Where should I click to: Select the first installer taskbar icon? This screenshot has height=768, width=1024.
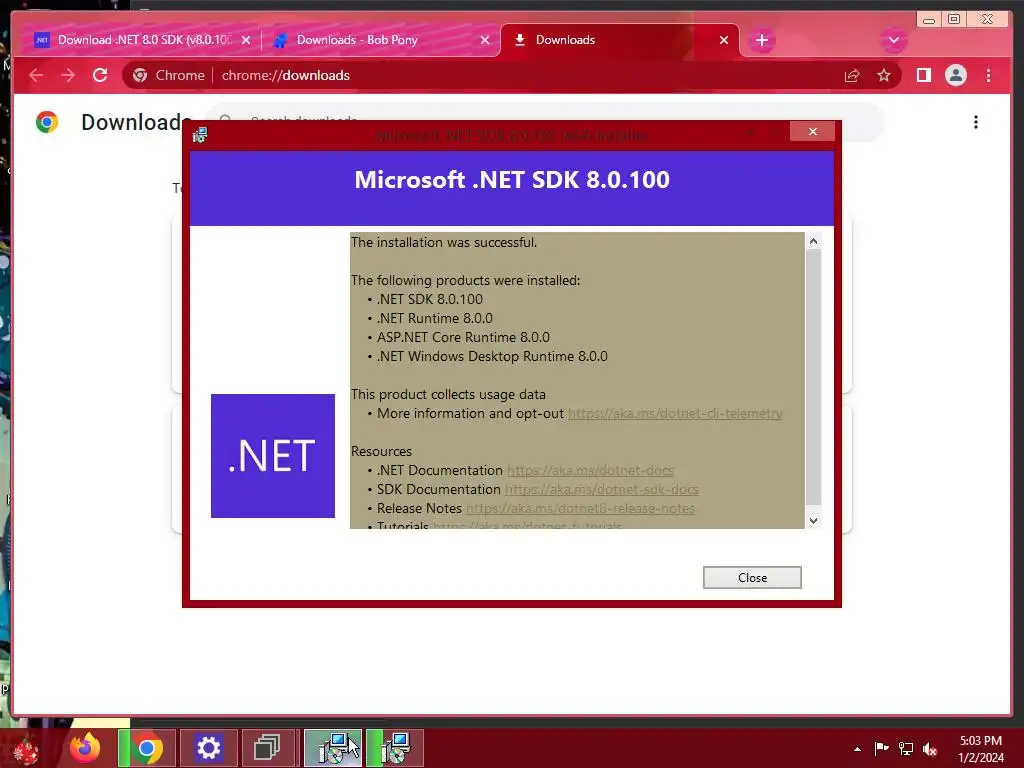click(332, 748)
